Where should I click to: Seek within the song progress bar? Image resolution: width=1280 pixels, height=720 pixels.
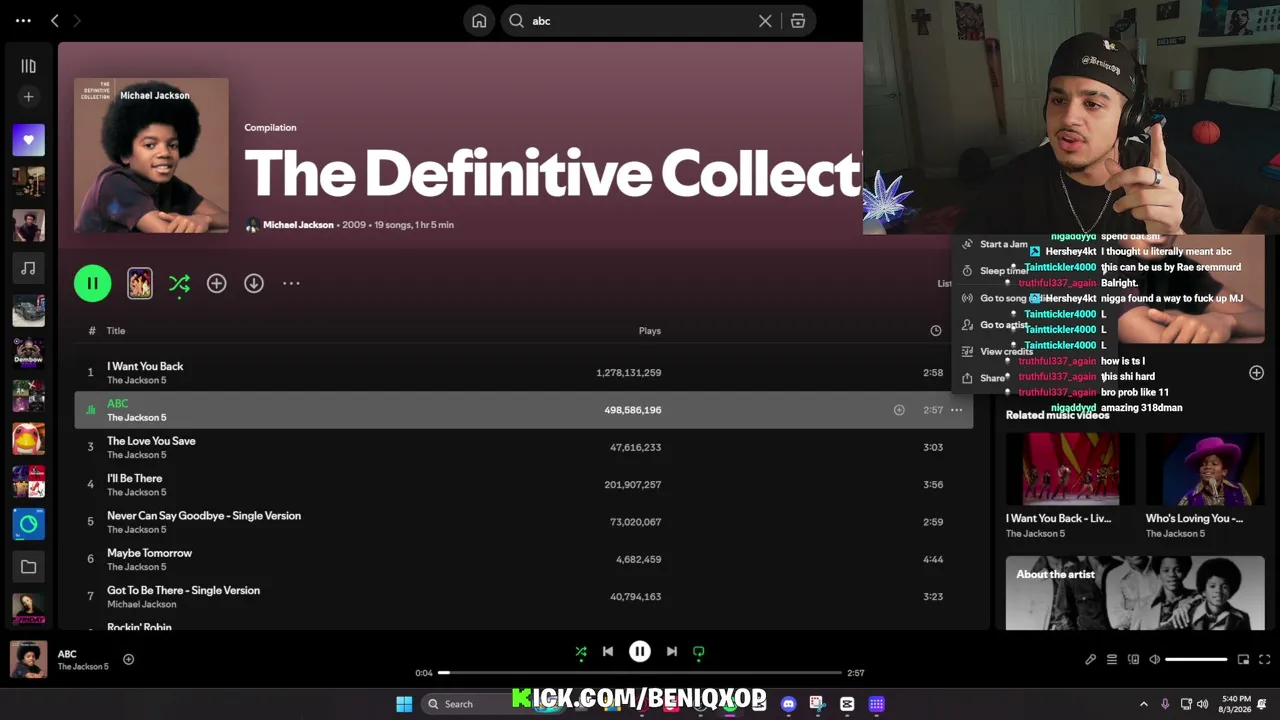[640, 673]
